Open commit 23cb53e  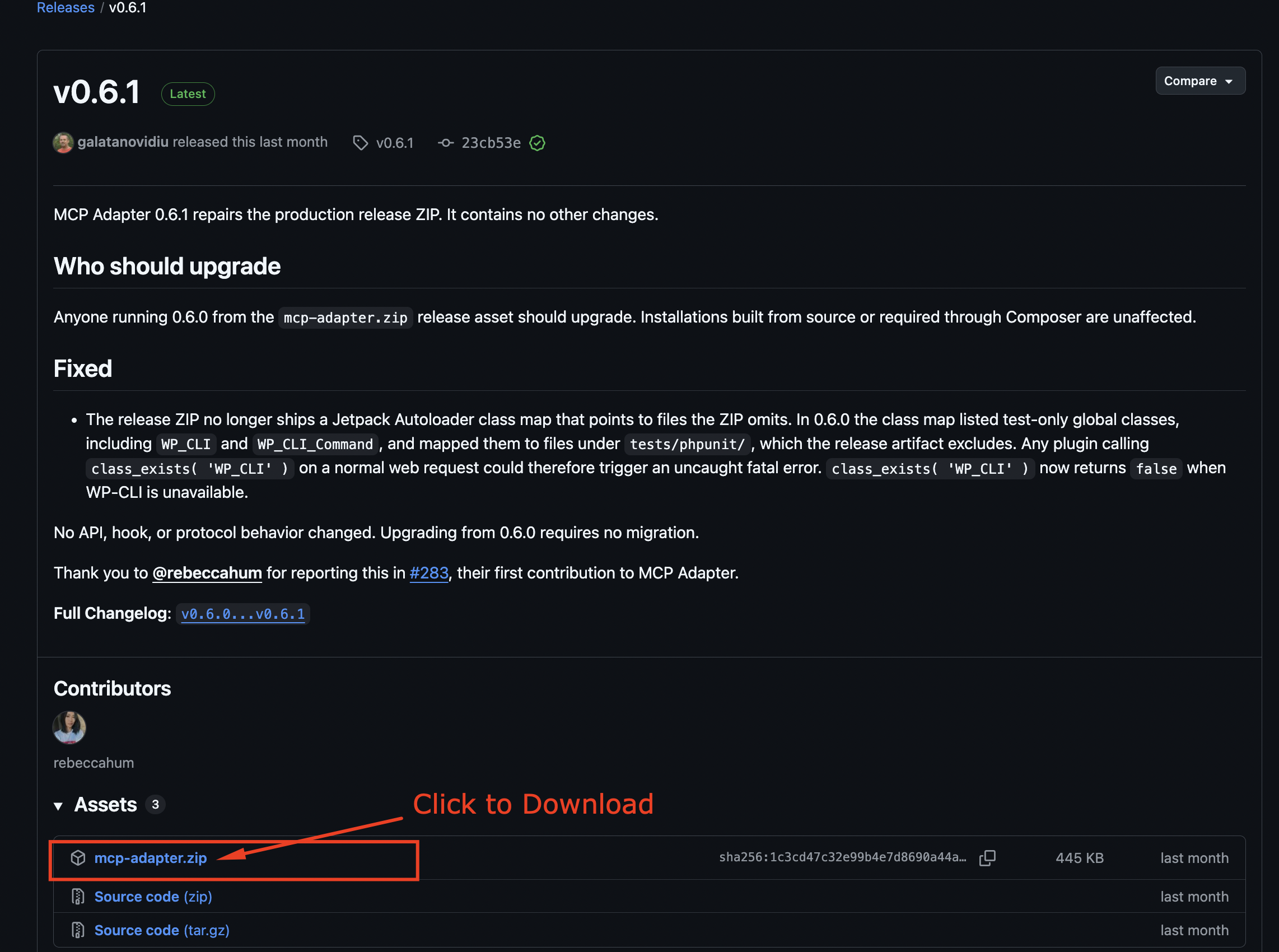click(491, 143)
